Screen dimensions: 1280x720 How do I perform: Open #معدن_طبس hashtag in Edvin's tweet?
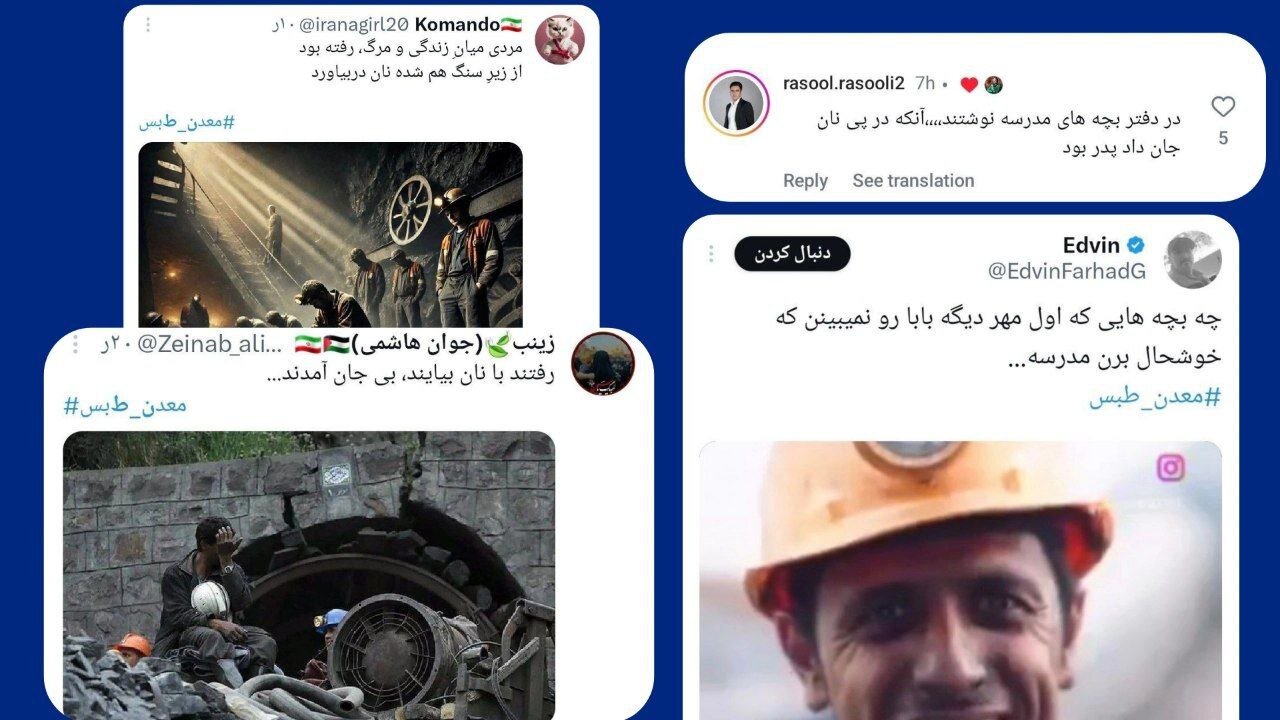click(x=1155, y=397)
